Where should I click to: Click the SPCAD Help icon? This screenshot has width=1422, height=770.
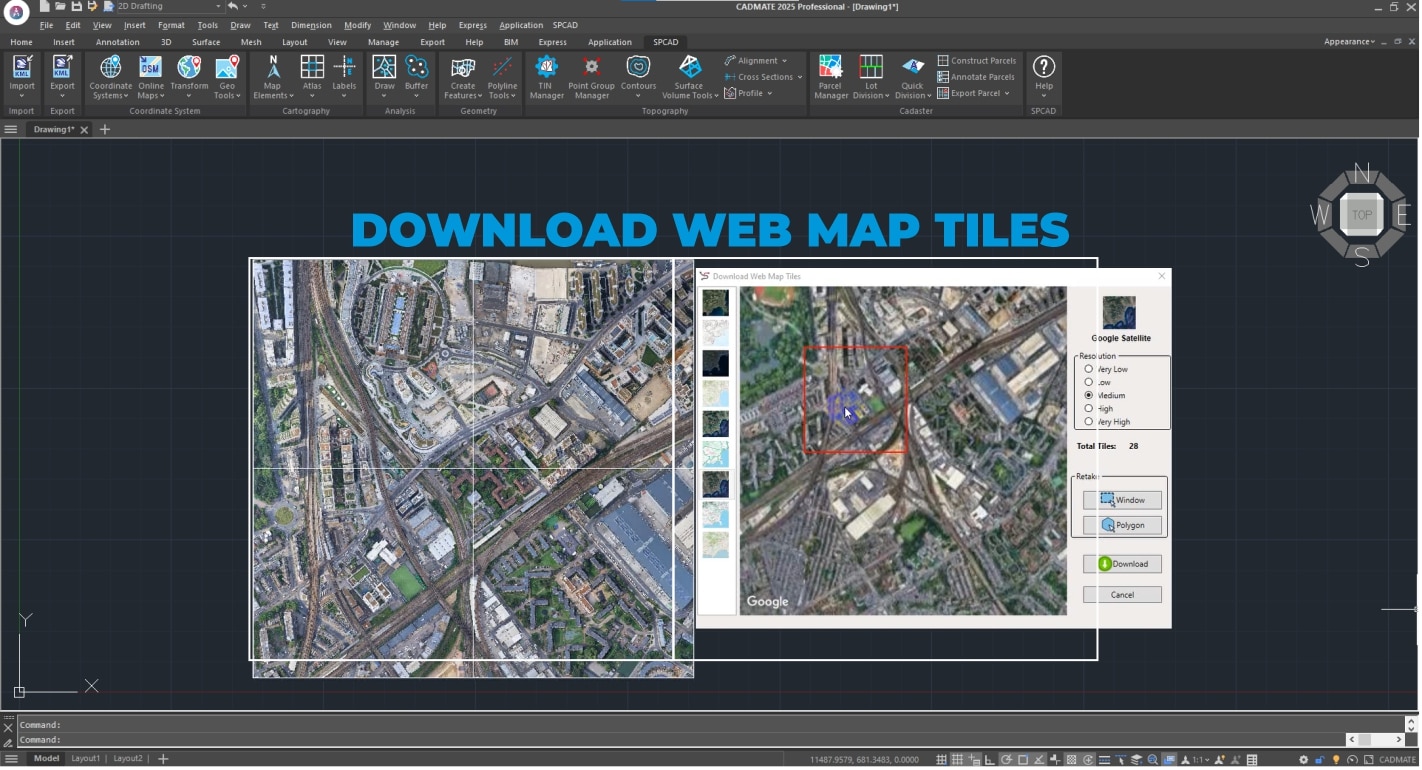pos(1043,77)
